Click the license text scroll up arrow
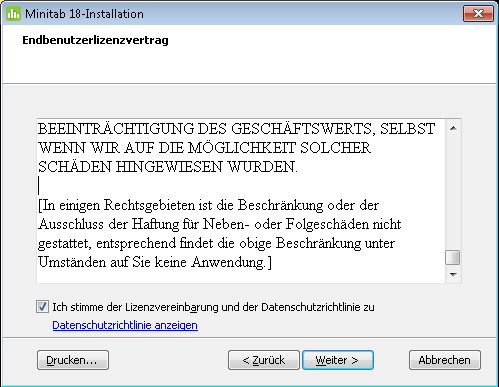The image size is (499, 387). click(x=453, y=128)
